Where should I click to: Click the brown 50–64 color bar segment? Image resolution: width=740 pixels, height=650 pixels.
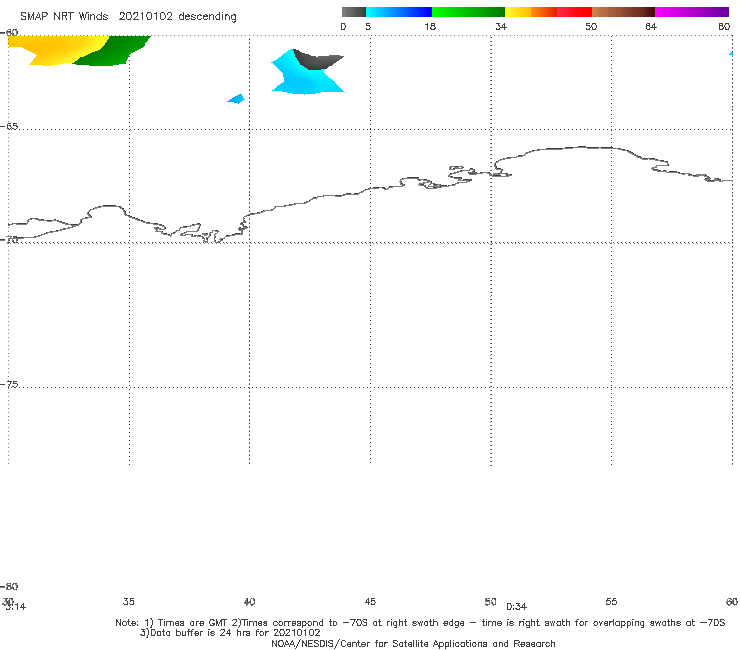click(623, 12)
